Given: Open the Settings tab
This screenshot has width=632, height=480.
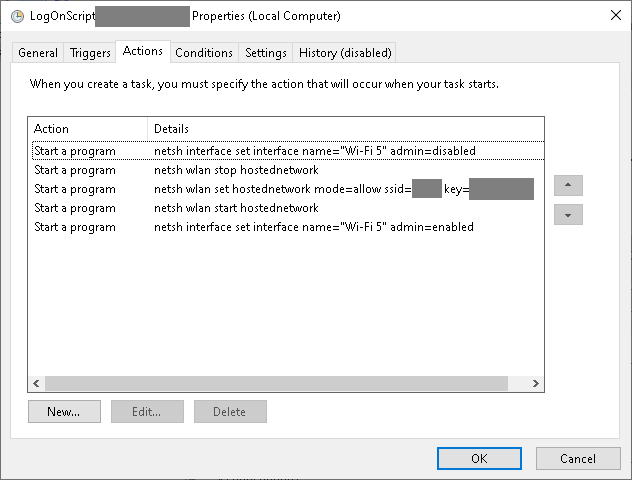Looking at the screenshot, I should pyautogui.click(x=265, y=53).
